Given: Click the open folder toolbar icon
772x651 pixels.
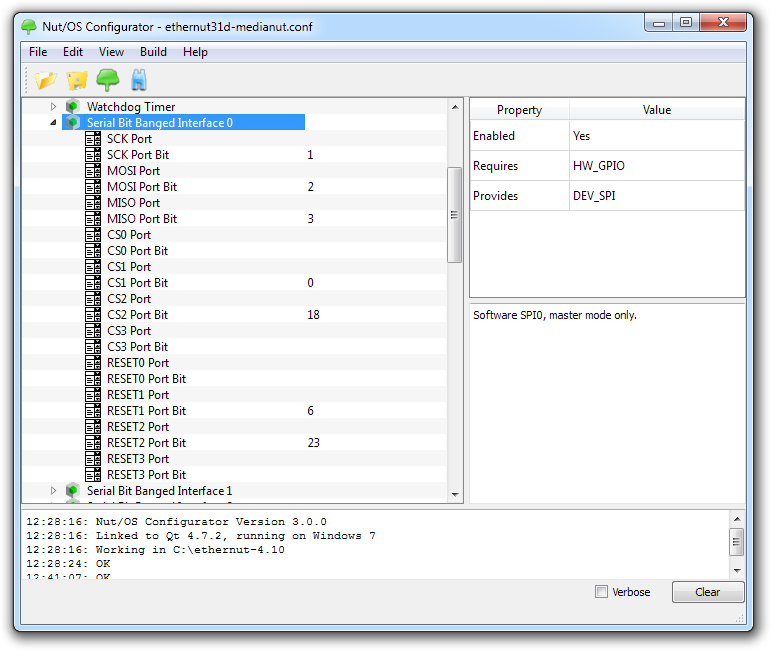Looking at the screenshot, I should coord(46,80).
